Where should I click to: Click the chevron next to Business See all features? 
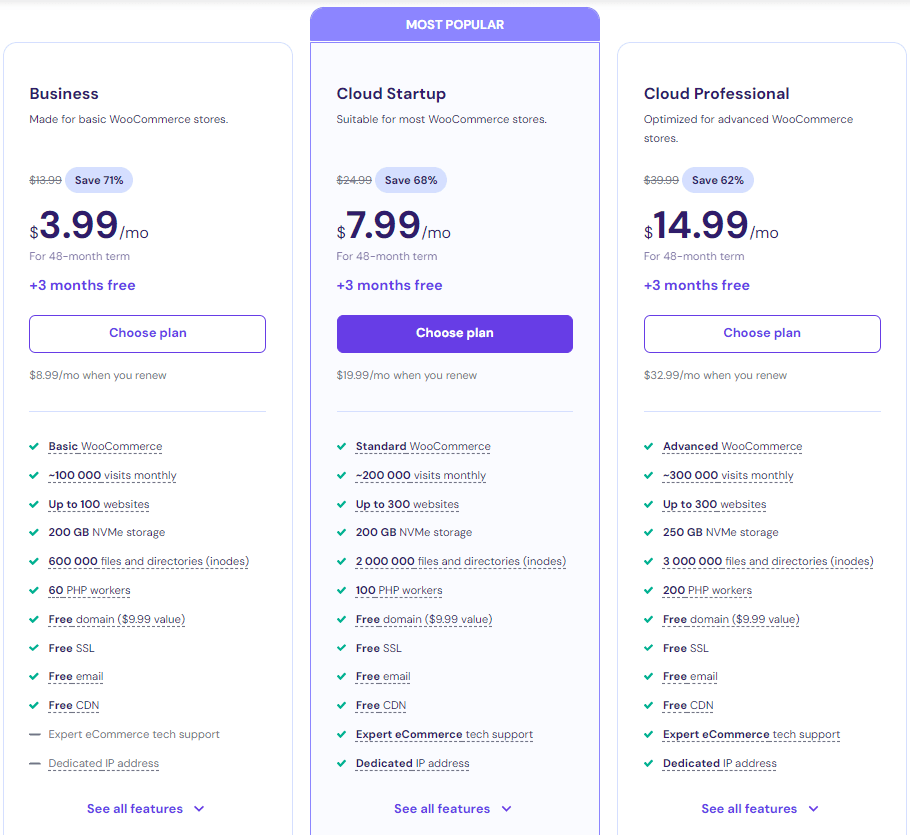[199, 809]
